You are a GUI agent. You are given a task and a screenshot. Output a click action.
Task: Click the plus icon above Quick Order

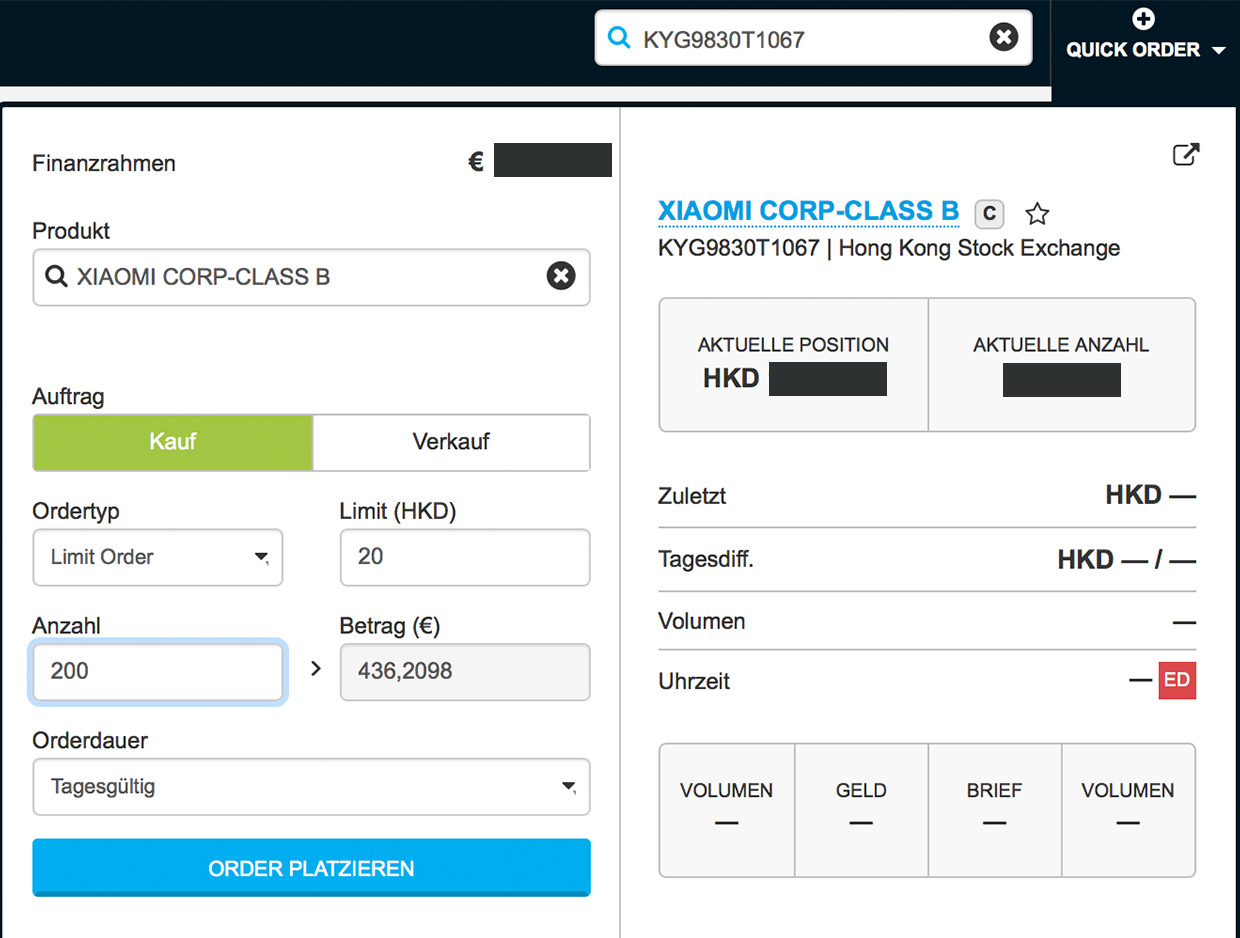pos(1144,18)
